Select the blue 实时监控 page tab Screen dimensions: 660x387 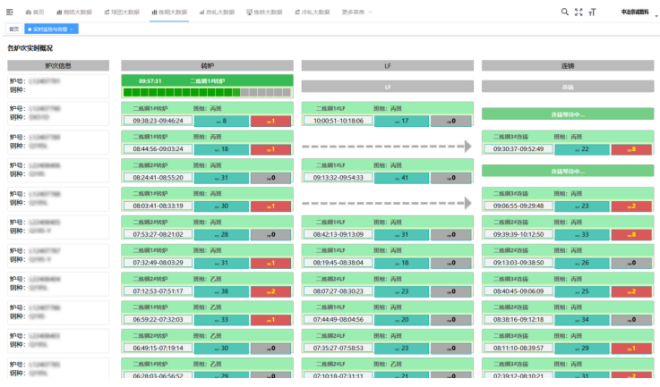pos(50,29)
